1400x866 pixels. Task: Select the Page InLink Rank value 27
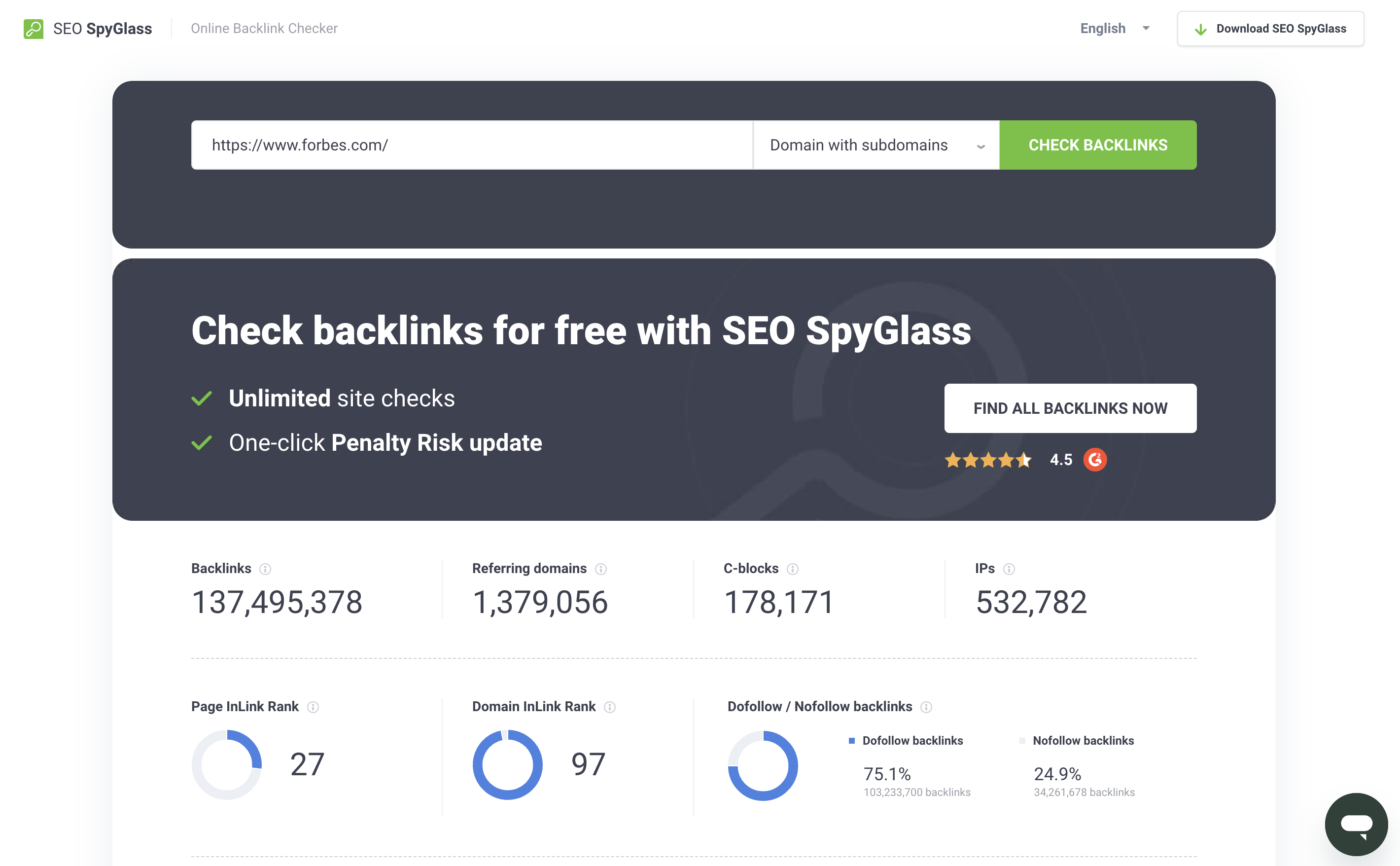pos(307,764)
